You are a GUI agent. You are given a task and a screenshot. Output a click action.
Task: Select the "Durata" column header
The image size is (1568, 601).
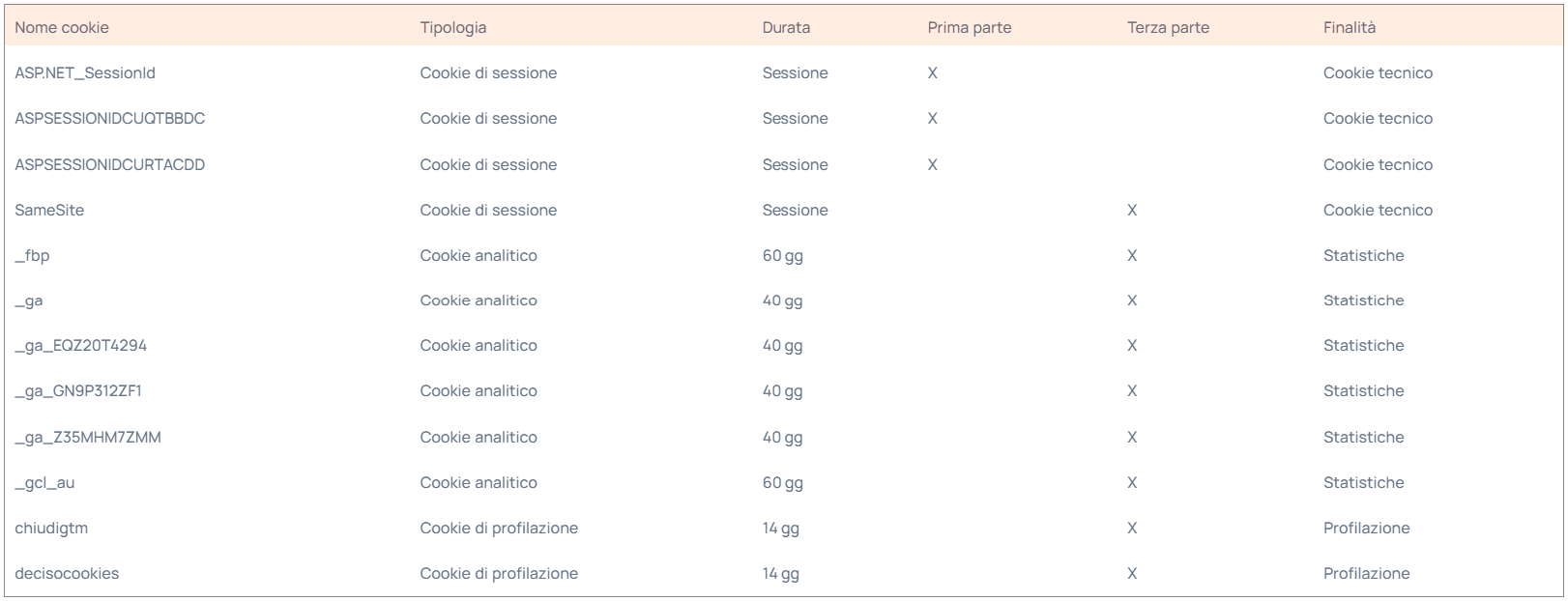point(786,28)
